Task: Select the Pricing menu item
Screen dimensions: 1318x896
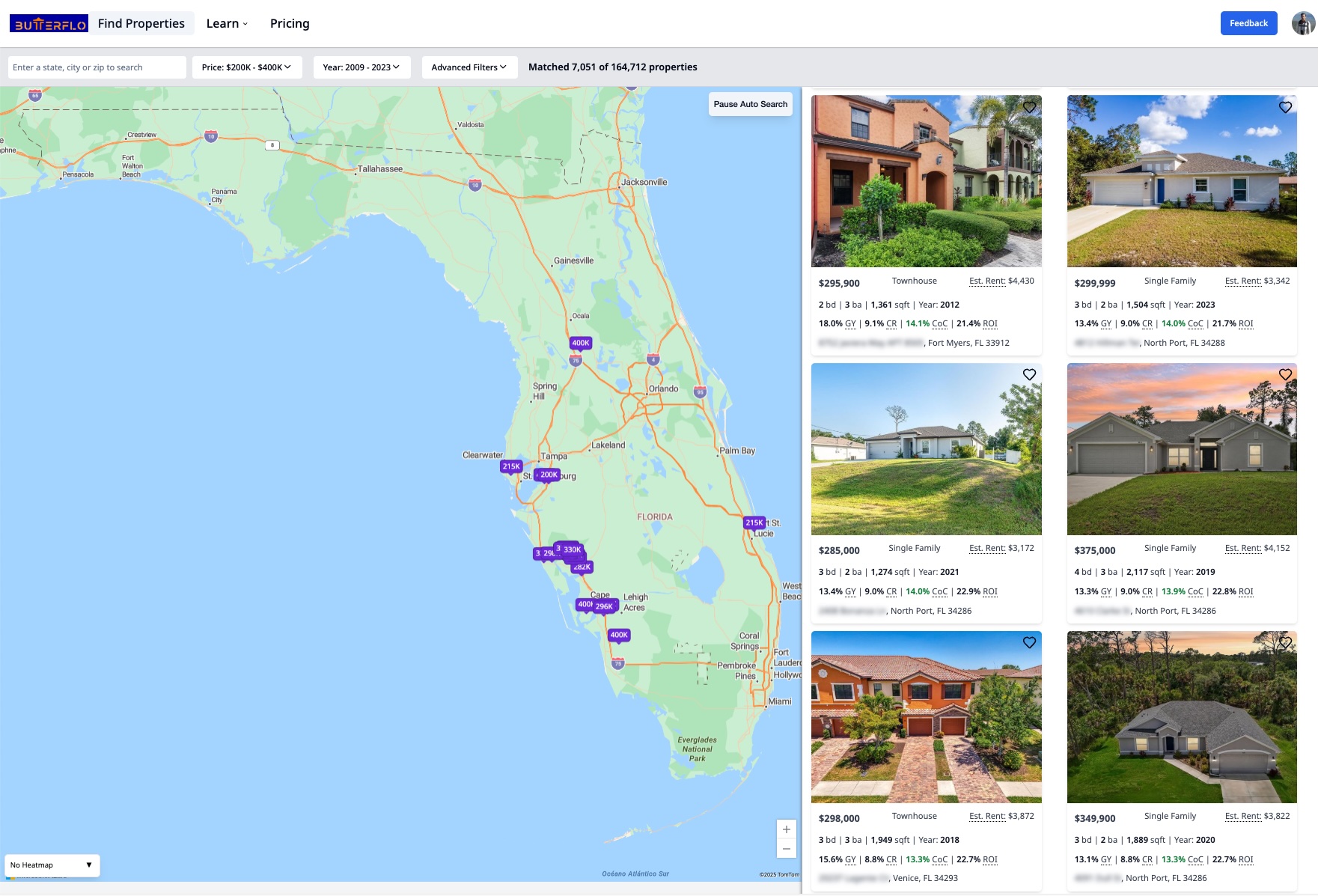Action: tap(289, 23)
